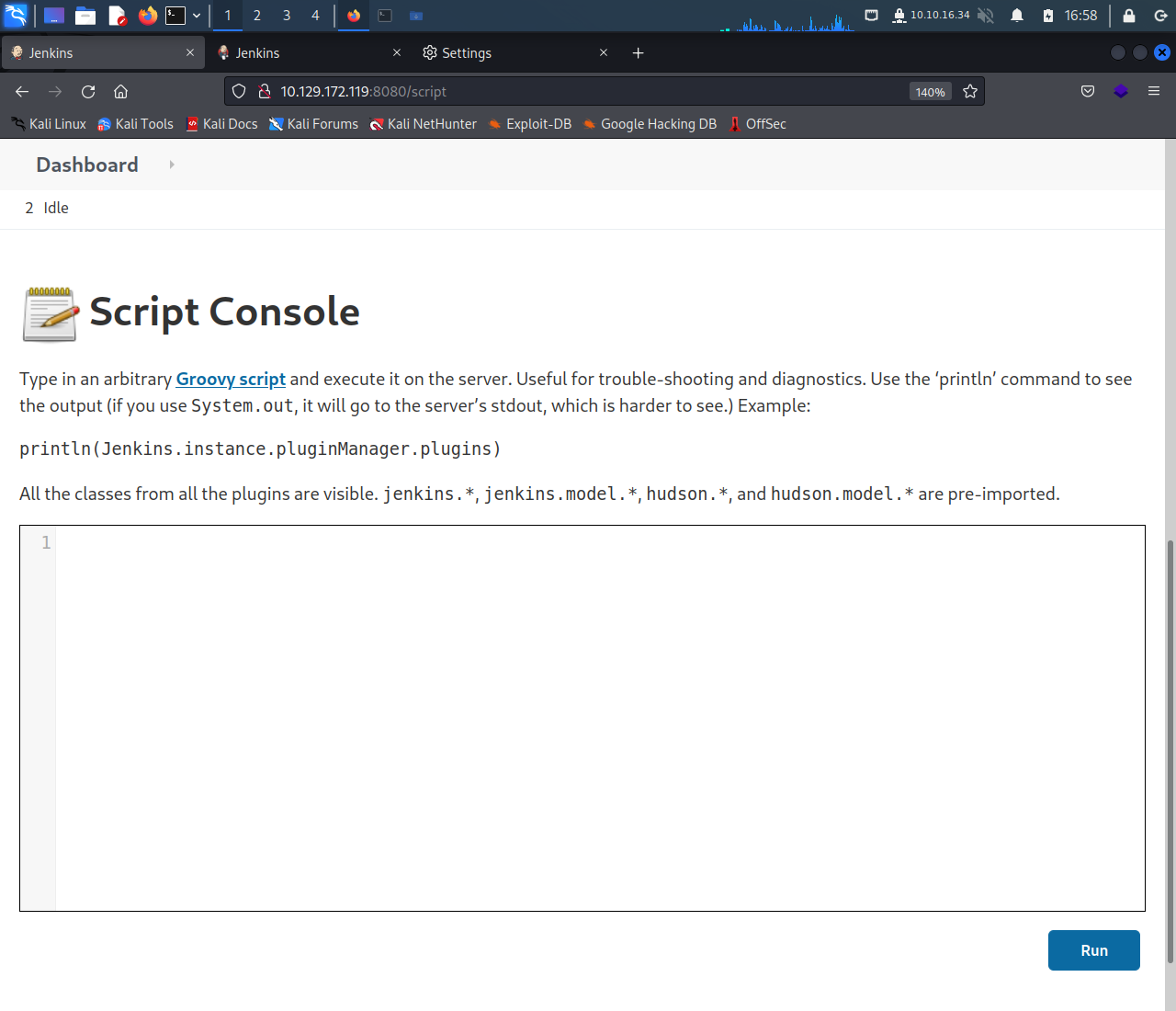
Task: Select the terminal window in the taskbar
Action: [385, 16]
